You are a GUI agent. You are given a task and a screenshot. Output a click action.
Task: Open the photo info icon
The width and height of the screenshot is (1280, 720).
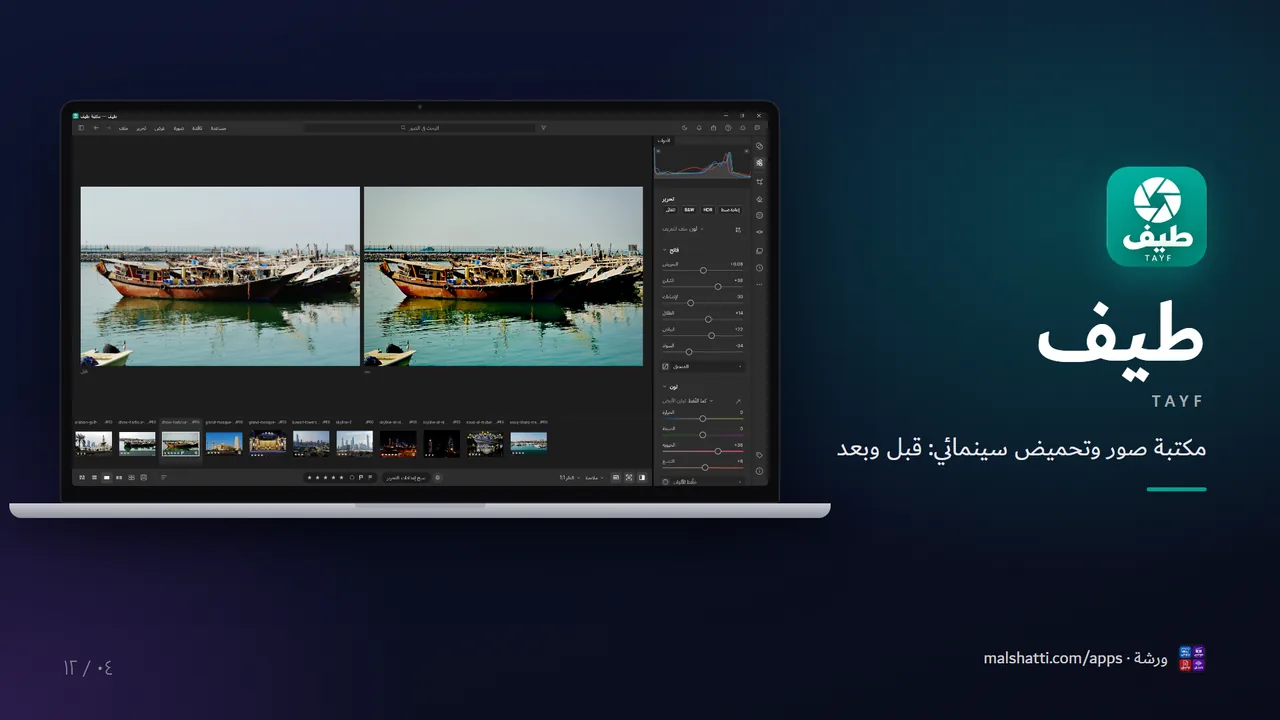click(760, 471)
